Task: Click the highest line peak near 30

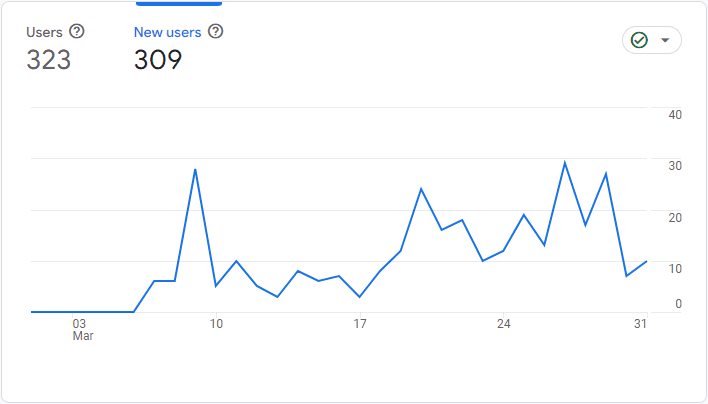Action: click(x=564, y=163)
